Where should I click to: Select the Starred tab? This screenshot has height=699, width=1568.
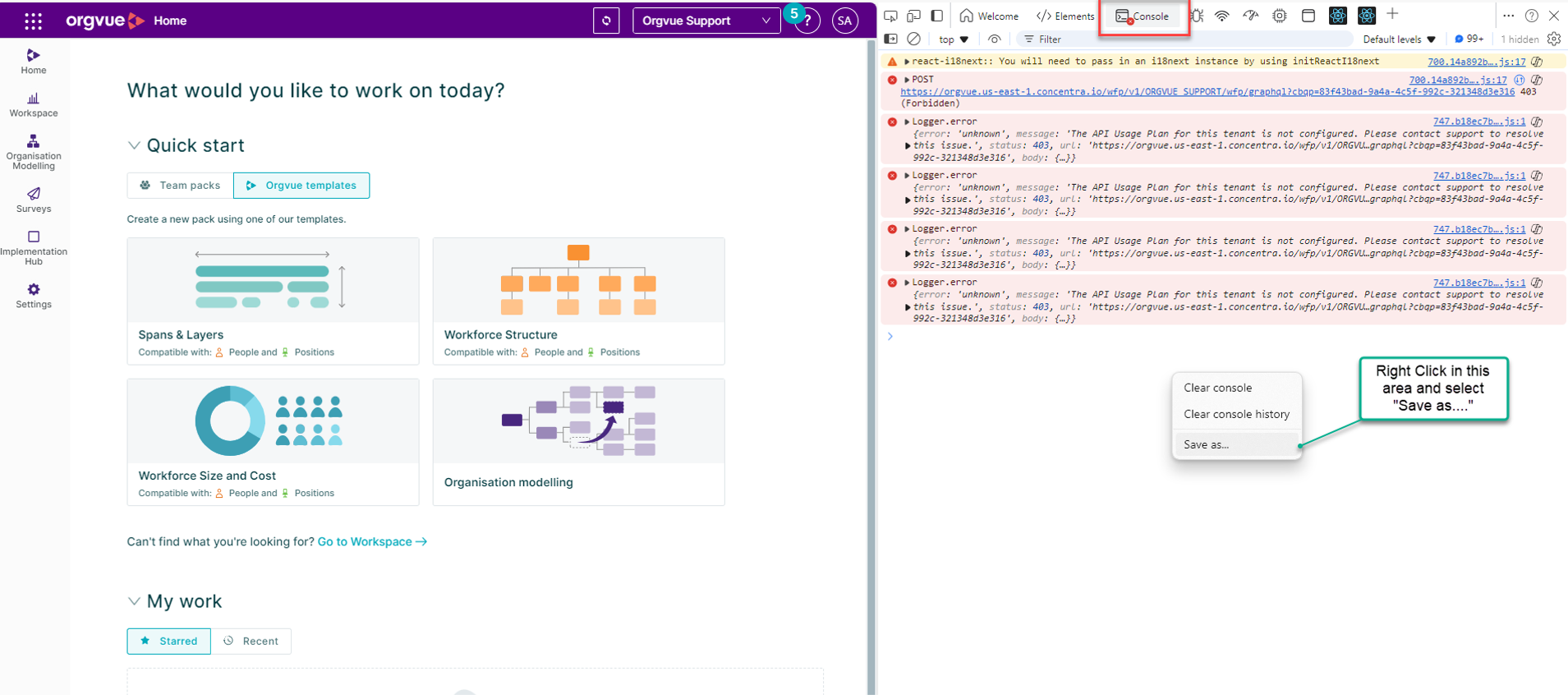pyautogui.click(x=168, y=641)
